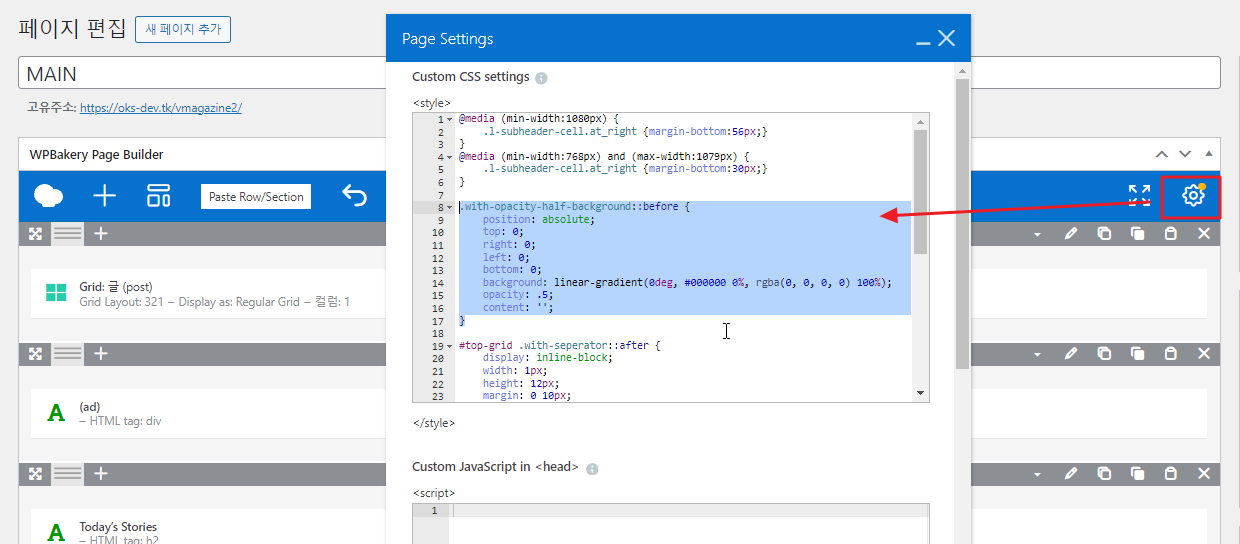The width and height of the screenshot is (1240, 544).
Task: Open the permalink https://oks-dev.tk/vmagazine2/
Action: click(161, 107)
